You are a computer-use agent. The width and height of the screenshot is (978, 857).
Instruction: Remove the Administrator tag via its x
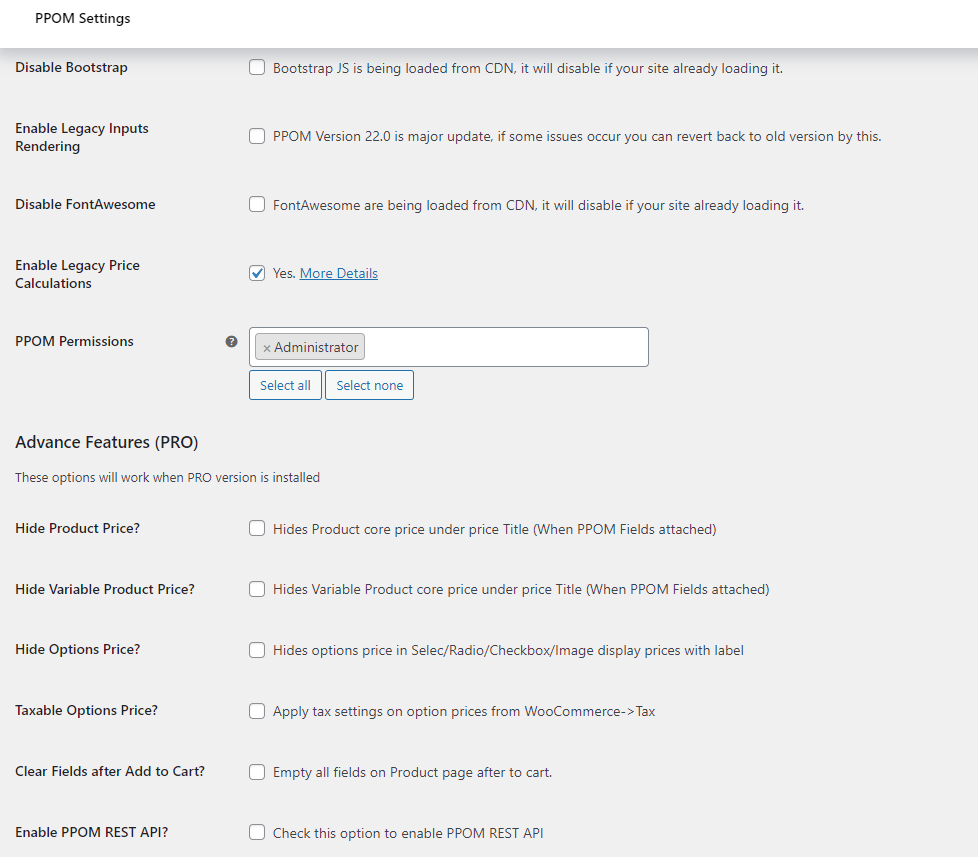(266, 348)
